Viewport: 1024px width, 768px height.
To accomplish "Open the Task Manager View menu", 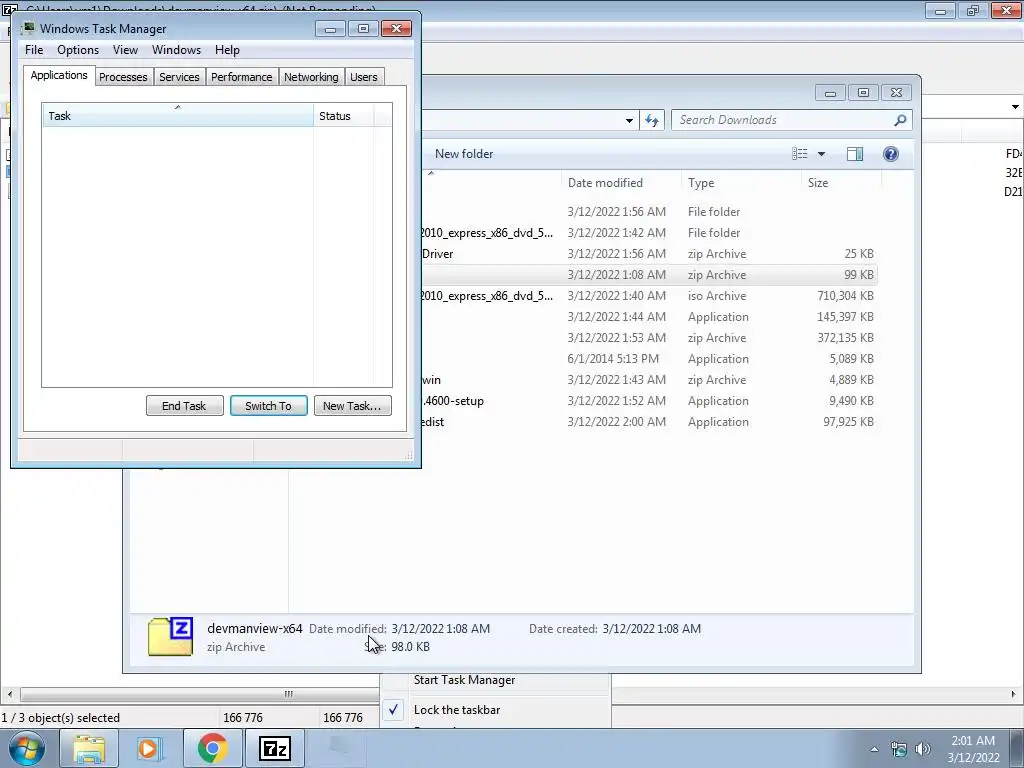I will (125, 50).
